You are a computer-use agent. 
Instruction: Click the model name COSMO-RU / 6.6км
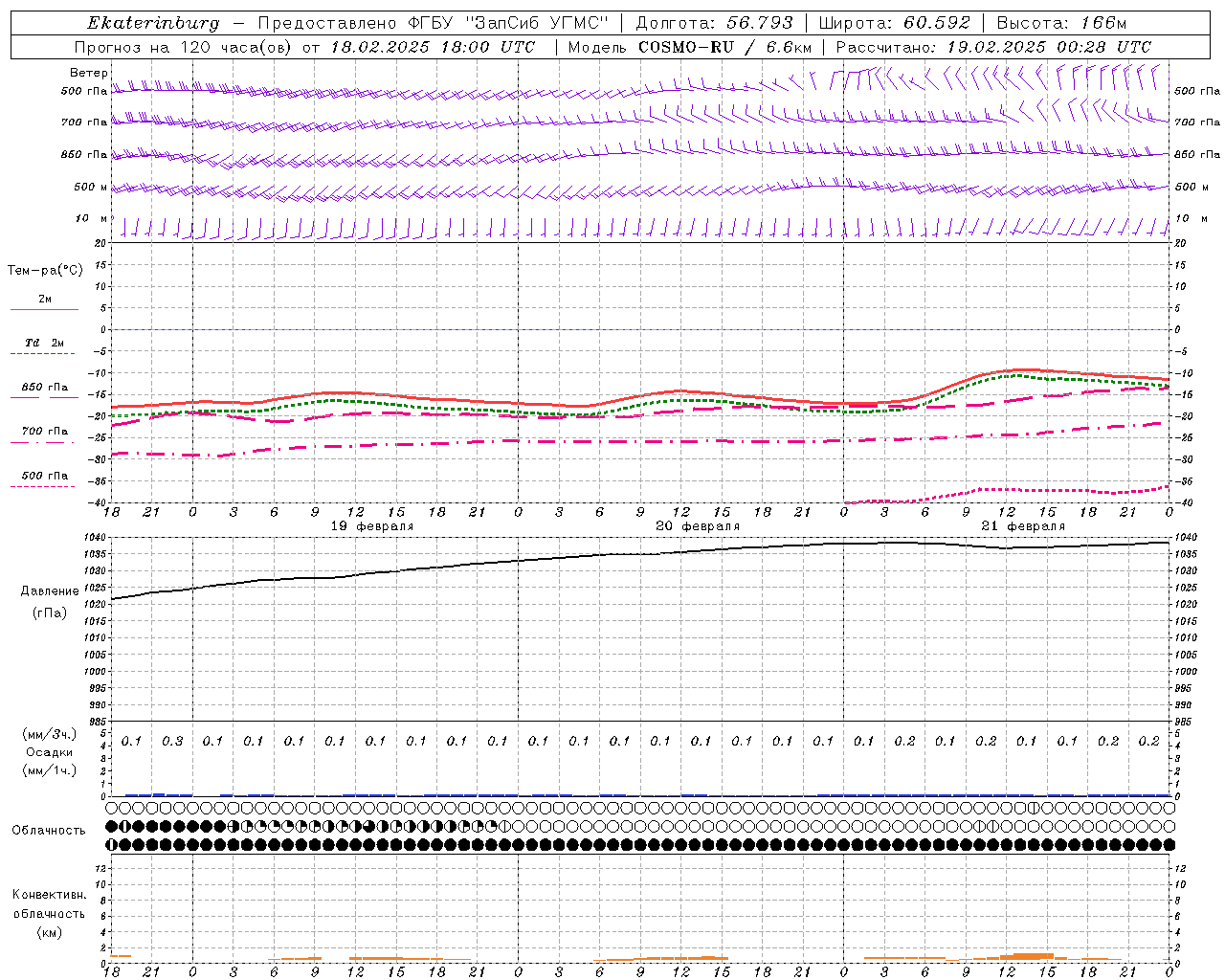(724, 47)
